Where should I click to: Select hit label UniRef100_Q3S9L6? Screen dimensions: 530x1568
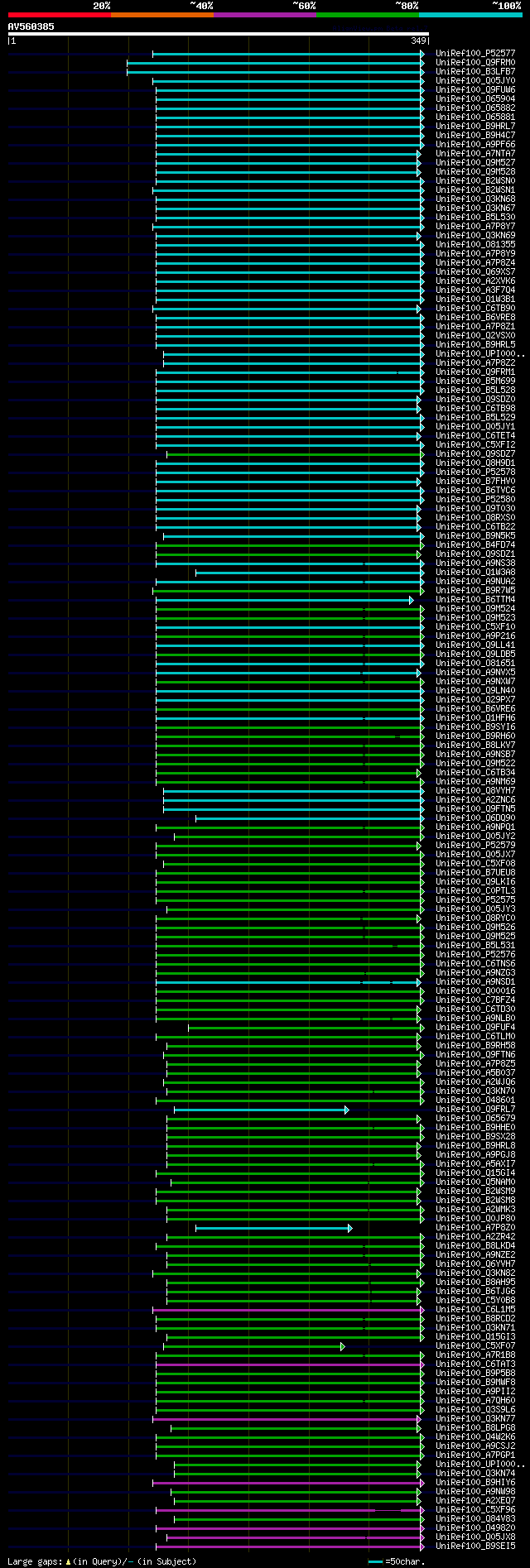pos(475,1409)
